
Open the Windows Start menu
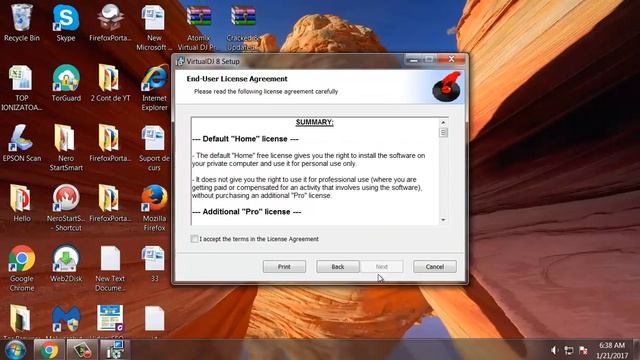click(15, 350)
